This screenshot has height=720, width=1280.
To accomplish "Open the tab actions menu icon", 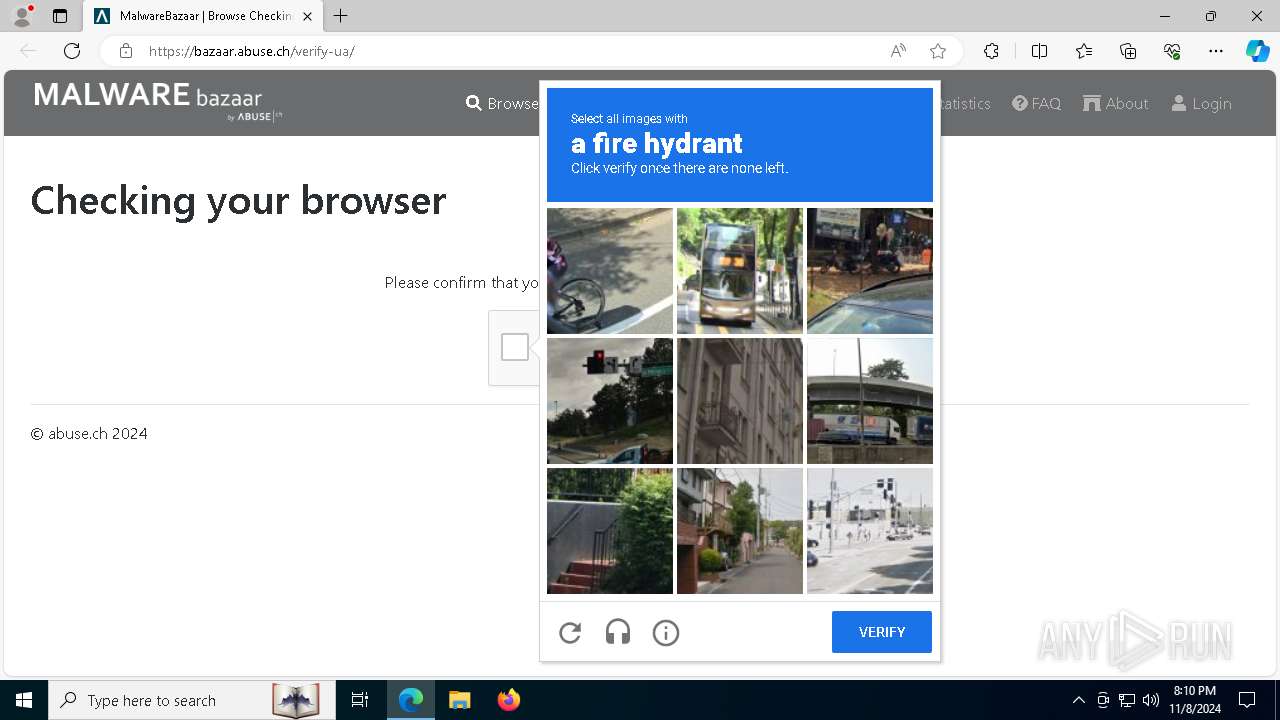I will (60, 16).
